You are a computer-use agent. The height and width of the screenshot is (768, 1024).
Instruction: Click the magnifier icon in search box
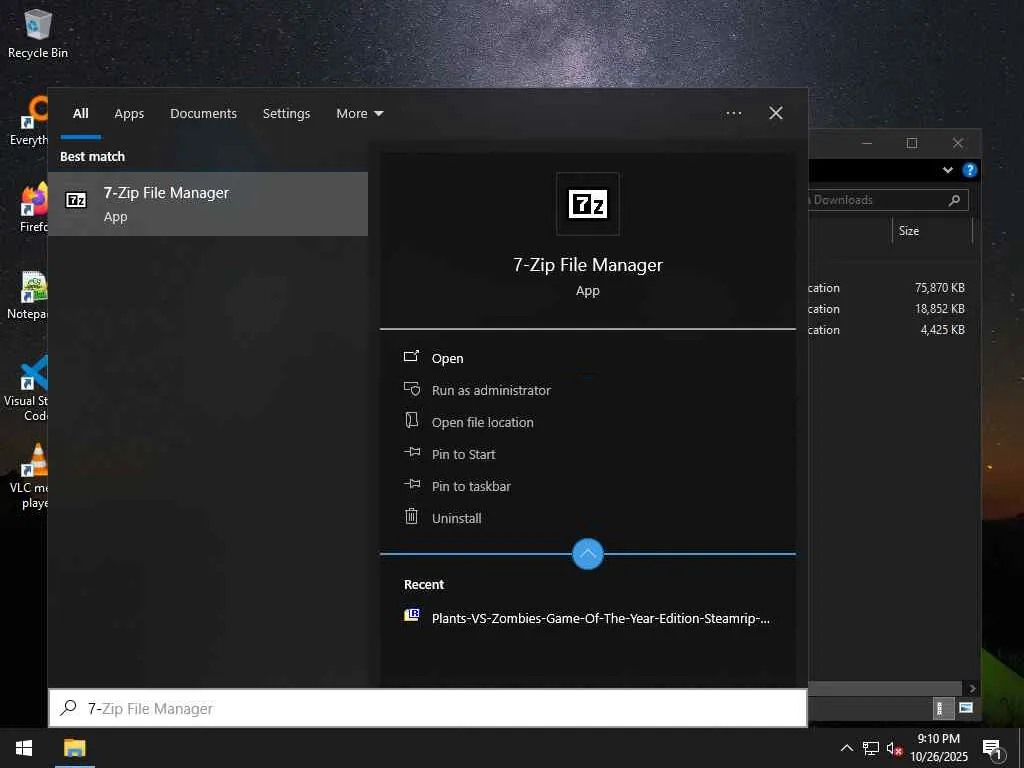(68, 707)
